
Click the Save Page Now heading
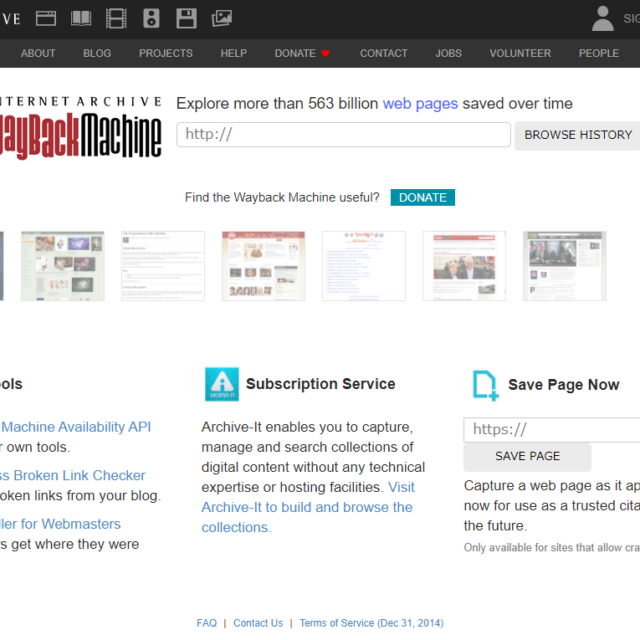[x=564, y=385]
